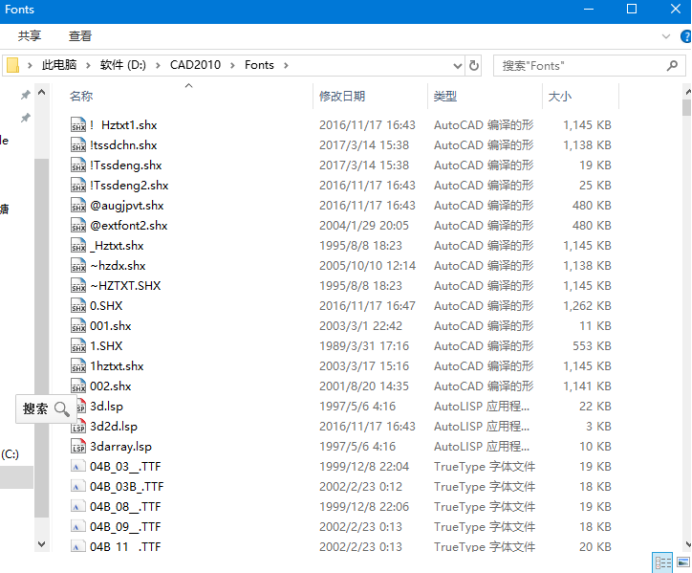Click the second pin icon in navigation pane
Screen dimensions: 692x573
26,117
